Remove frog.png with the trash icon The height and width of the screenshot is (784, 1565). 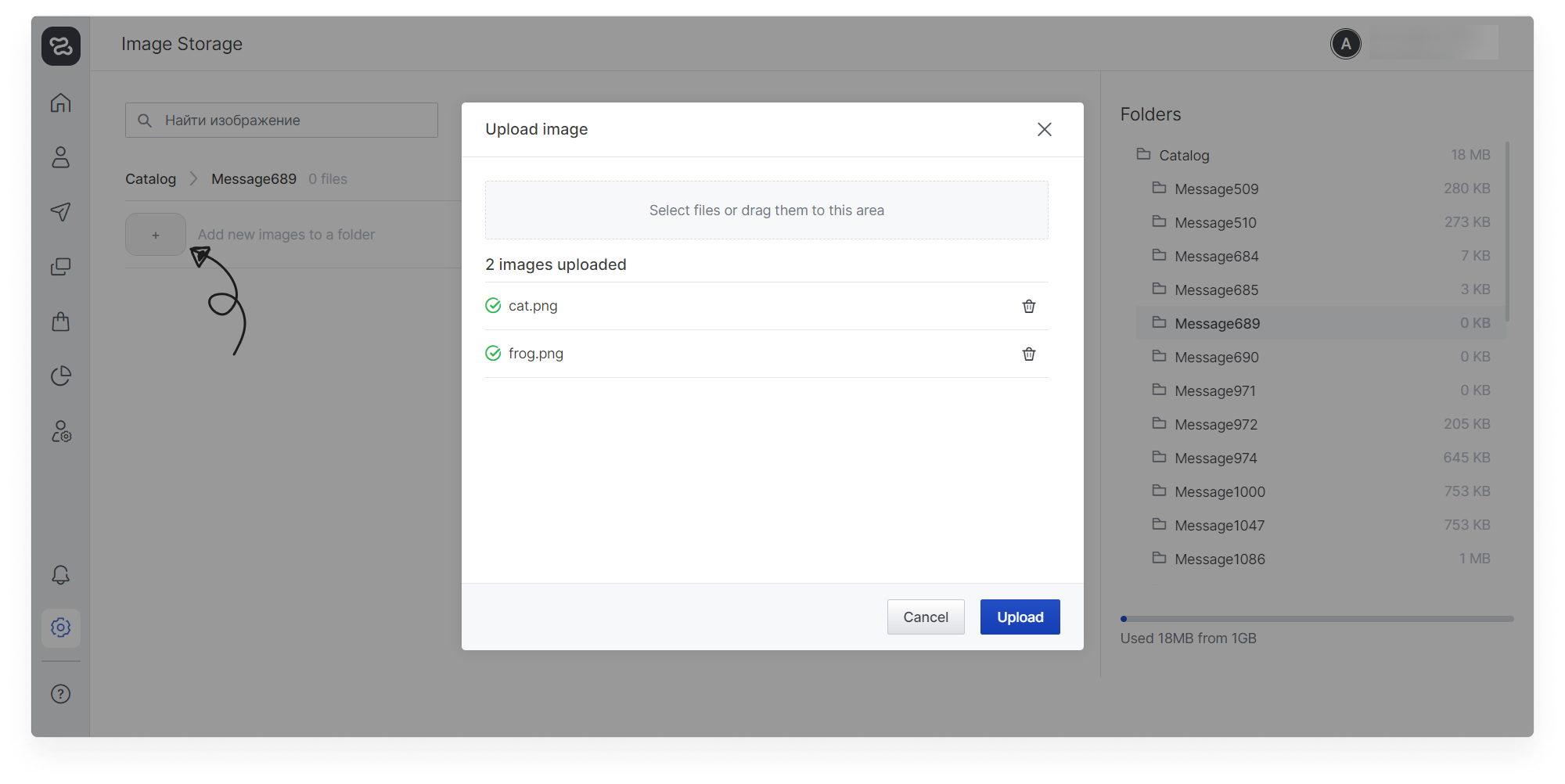pyautogui.click(x=1028, y=354)
